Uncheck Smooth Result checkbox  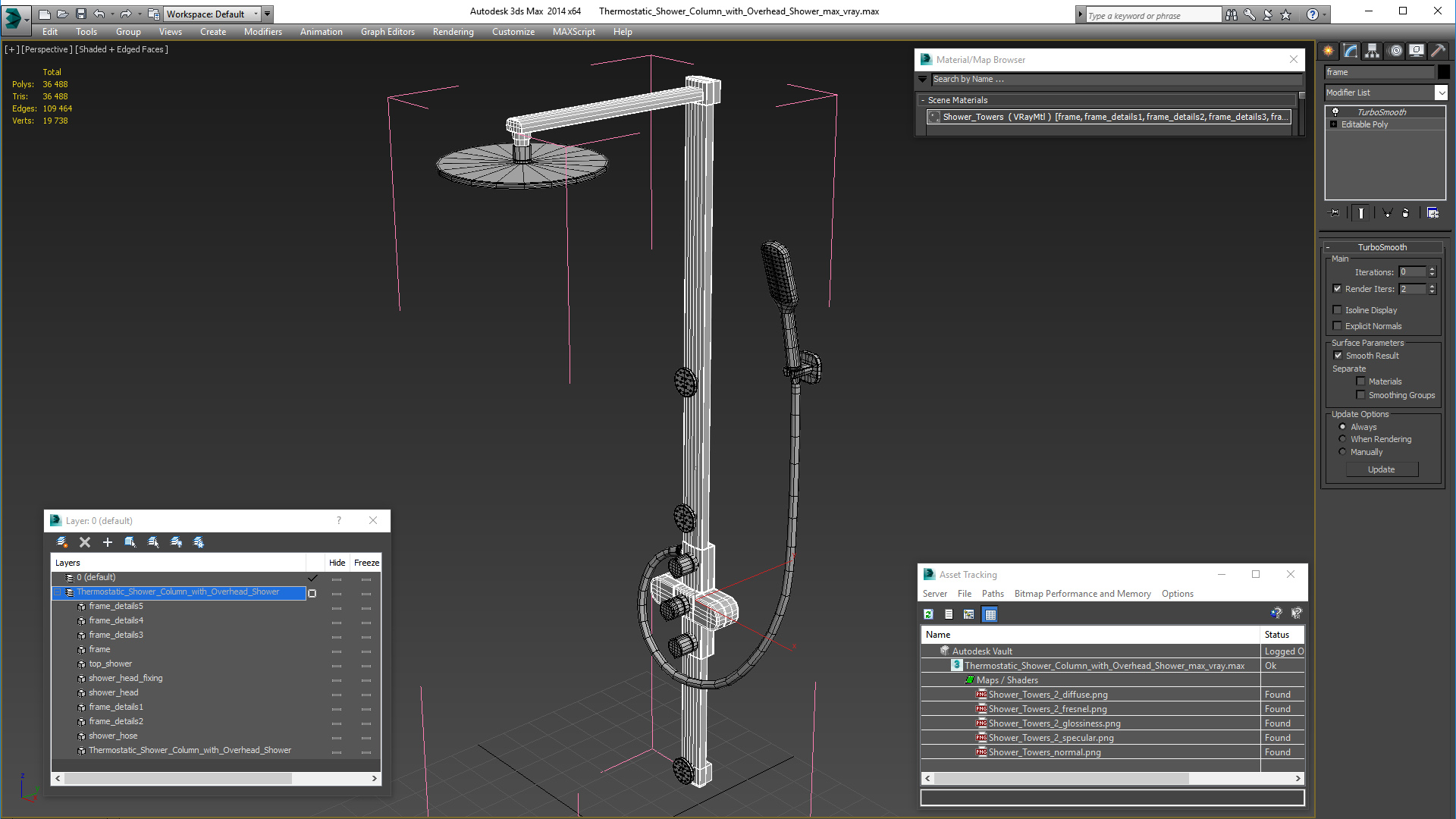click(x=1338, y=356)
